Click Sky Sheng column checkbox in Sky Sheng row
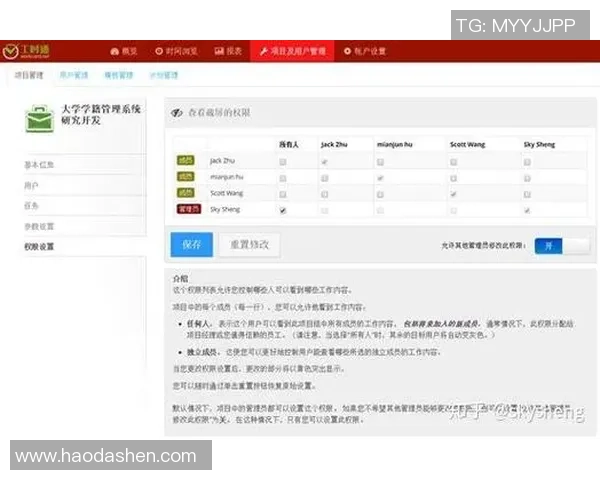600x480 pixels. pos(527,211)
